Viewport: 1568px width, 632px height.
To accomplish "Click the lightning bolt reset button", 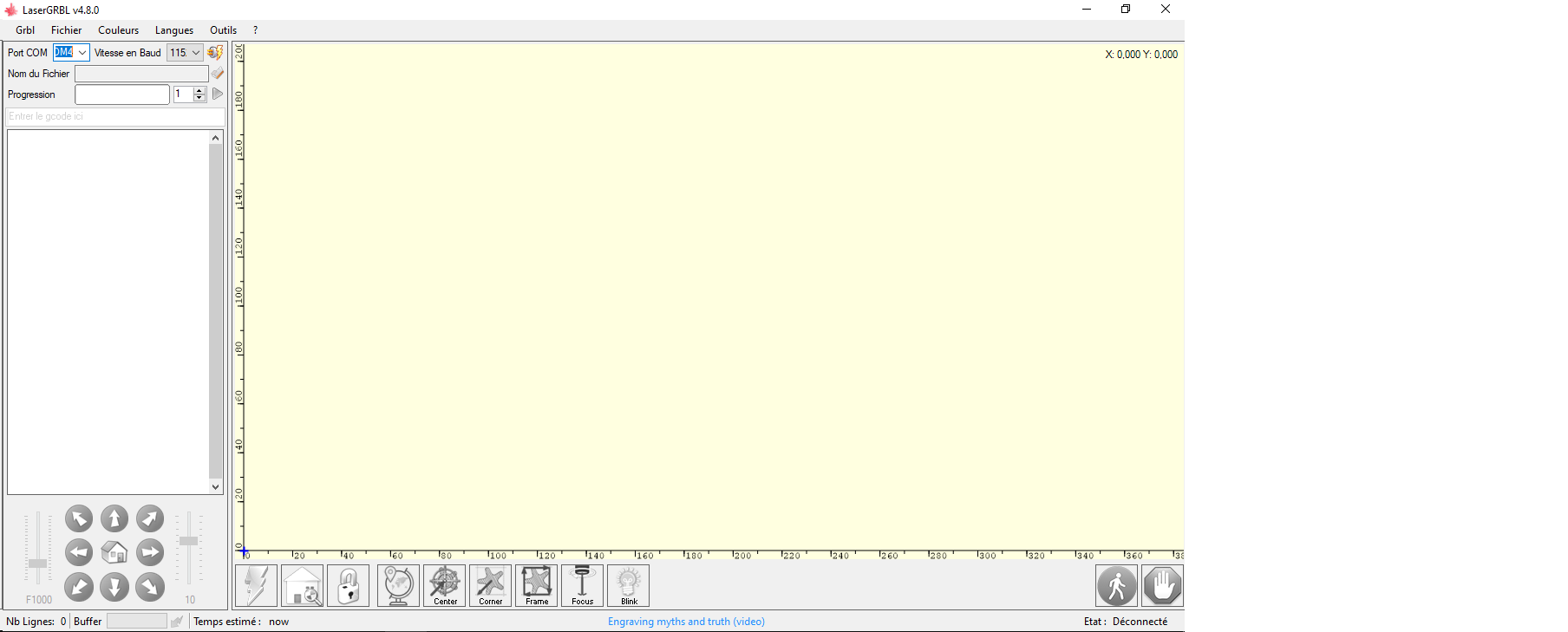I will pyautogui.click(x=257, y=586).
